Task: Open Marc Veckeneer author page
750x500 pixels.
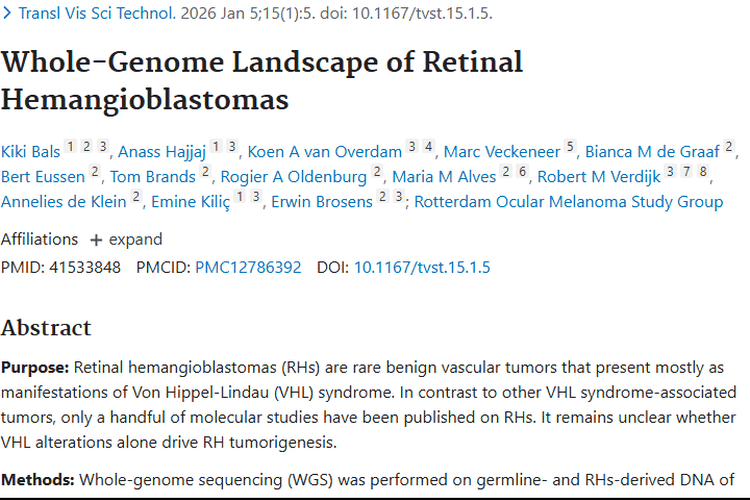Action: pos(501,152)
